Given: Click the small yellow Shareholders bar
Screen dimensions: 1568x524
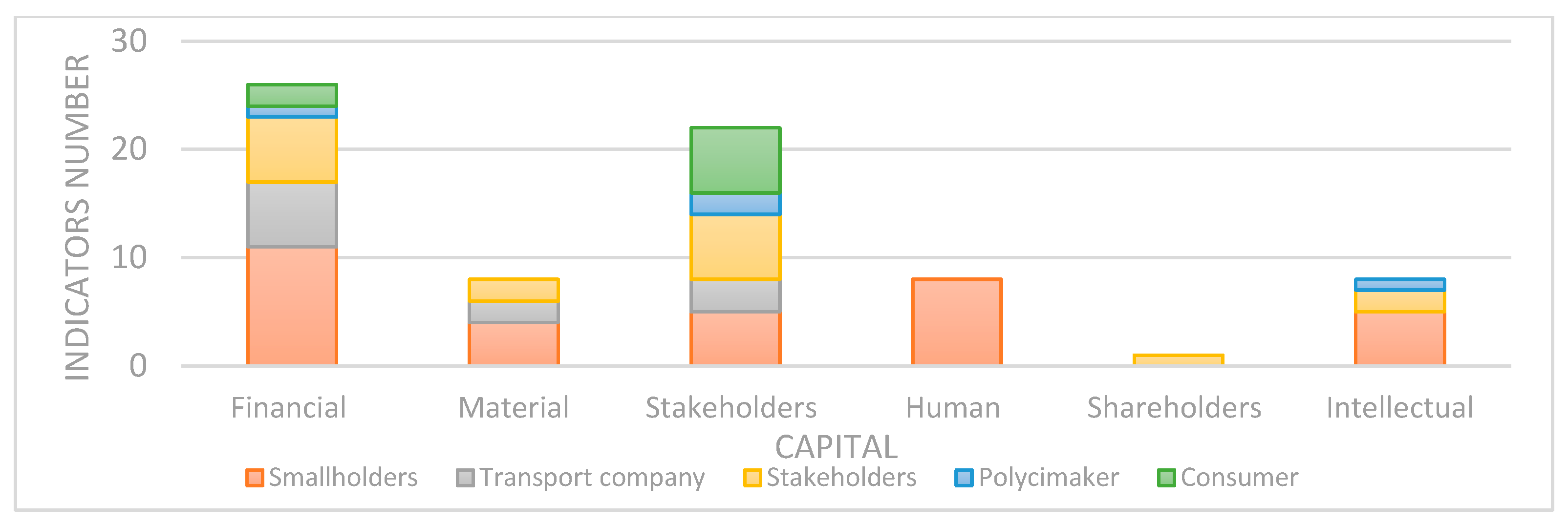Looking at the screenshot, I should (1179, 360).
